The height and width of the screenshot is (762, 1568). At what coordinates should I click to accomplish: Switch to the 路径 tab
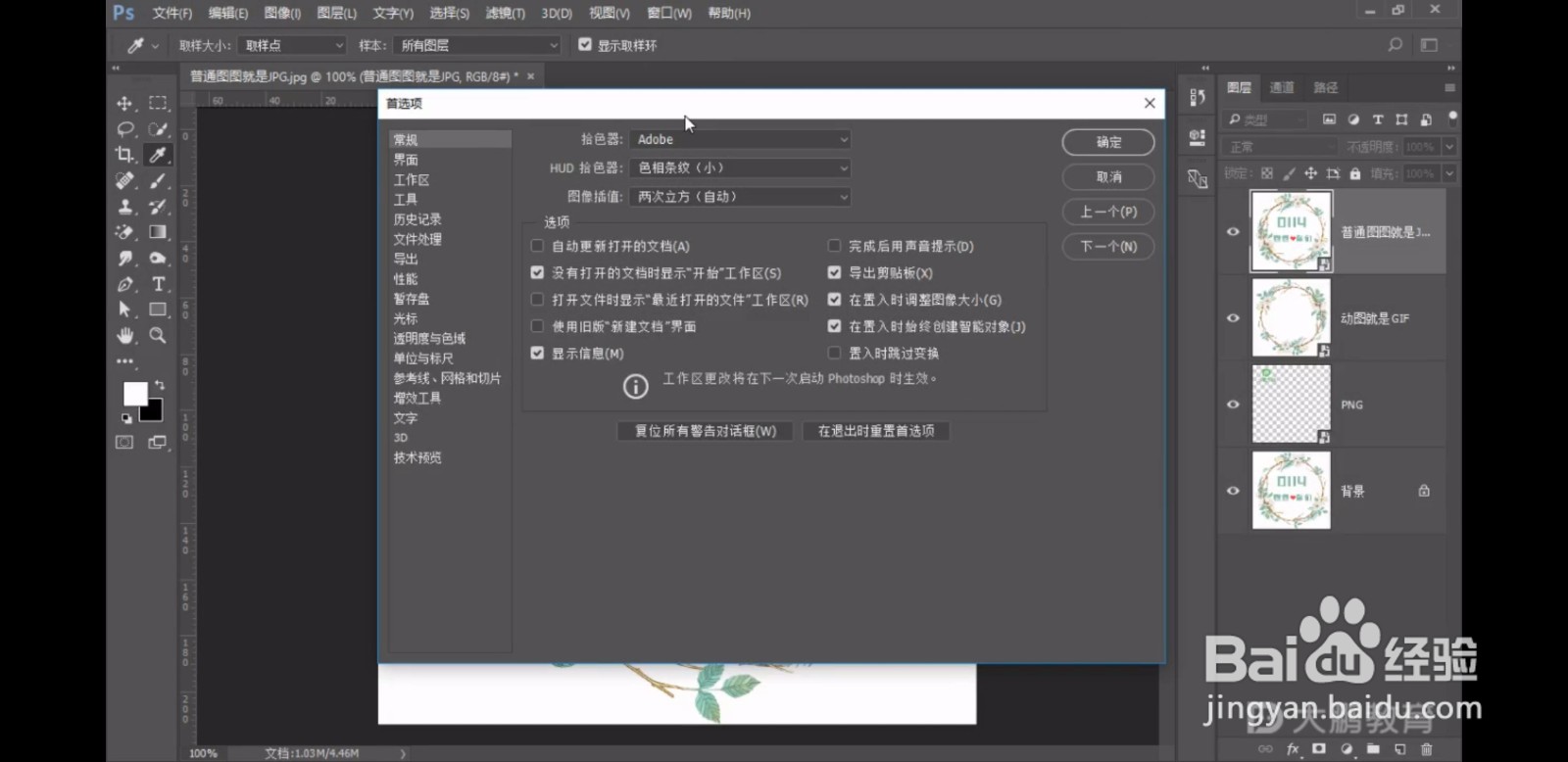pyautogui.click(x=1325, y=88)
